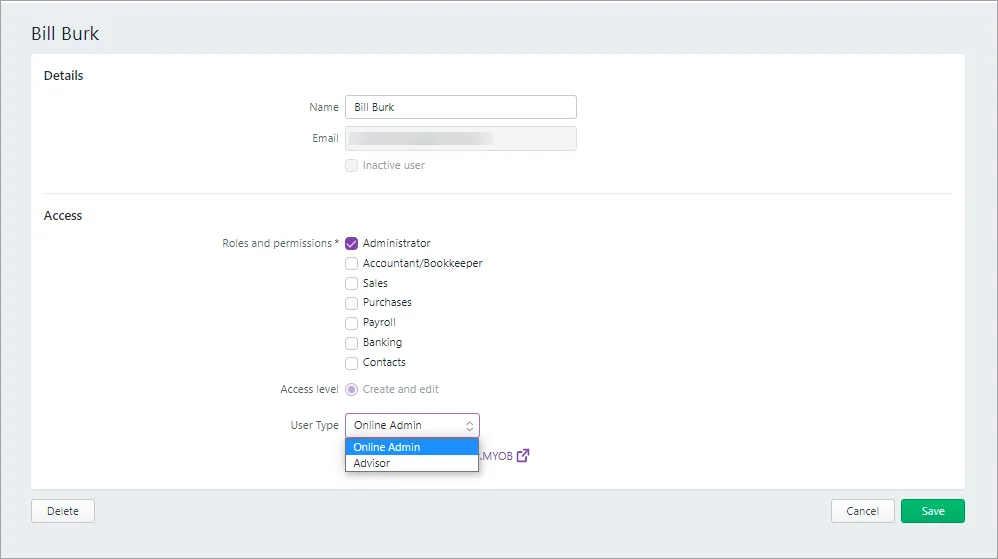Viewport: 998px width, 559px height.
Task: Click the green Save button
Action: (x=932, y=511)
